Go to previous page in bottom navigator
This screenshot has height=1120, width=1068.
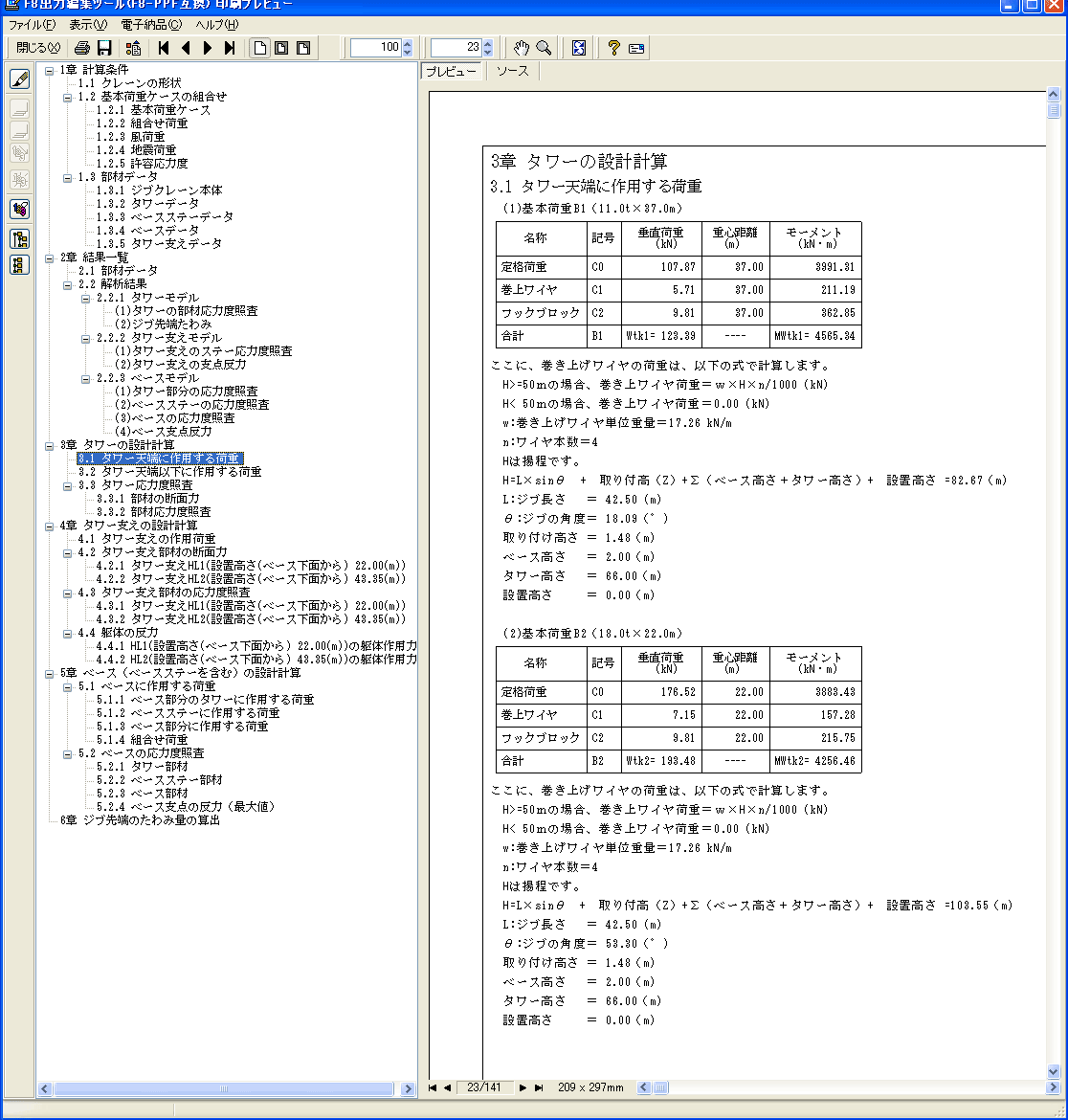[447, 1087]
